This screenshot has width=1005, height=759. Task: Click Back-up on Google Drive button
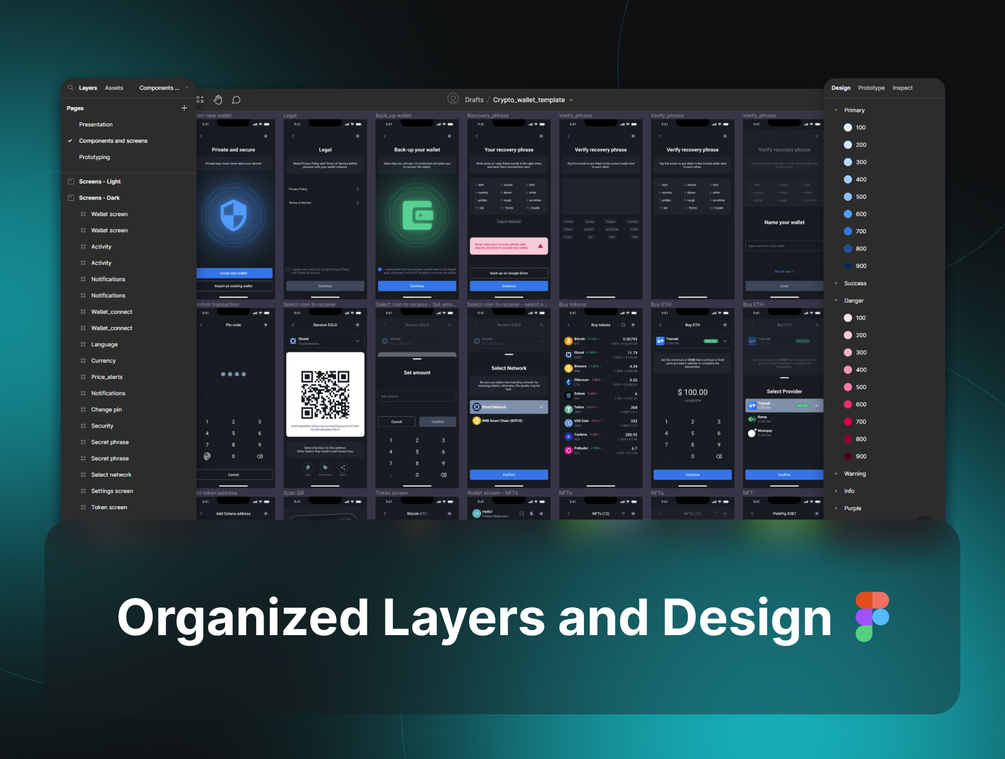click(x=509, y=273)
